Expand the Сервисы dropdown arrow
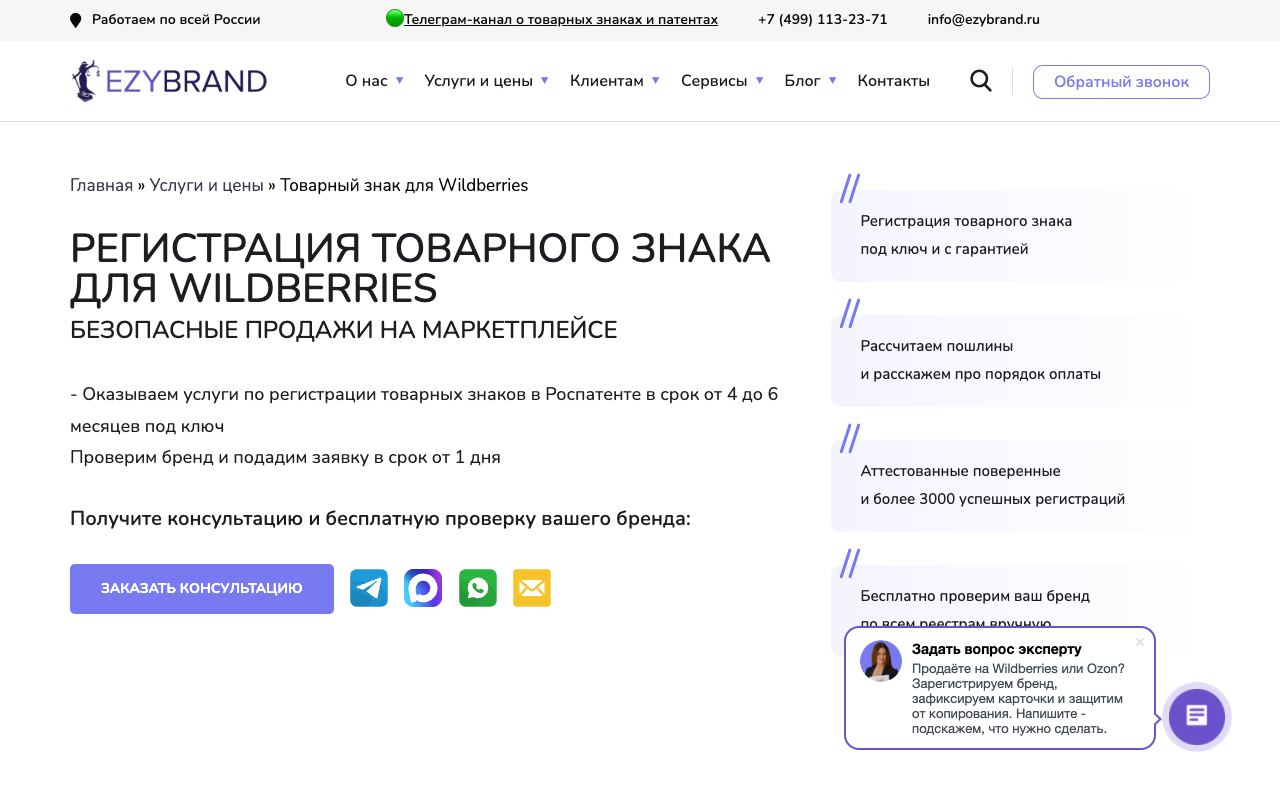This screenshot has width=1280, height=800. pyautogui.click(x=759, y=80)
